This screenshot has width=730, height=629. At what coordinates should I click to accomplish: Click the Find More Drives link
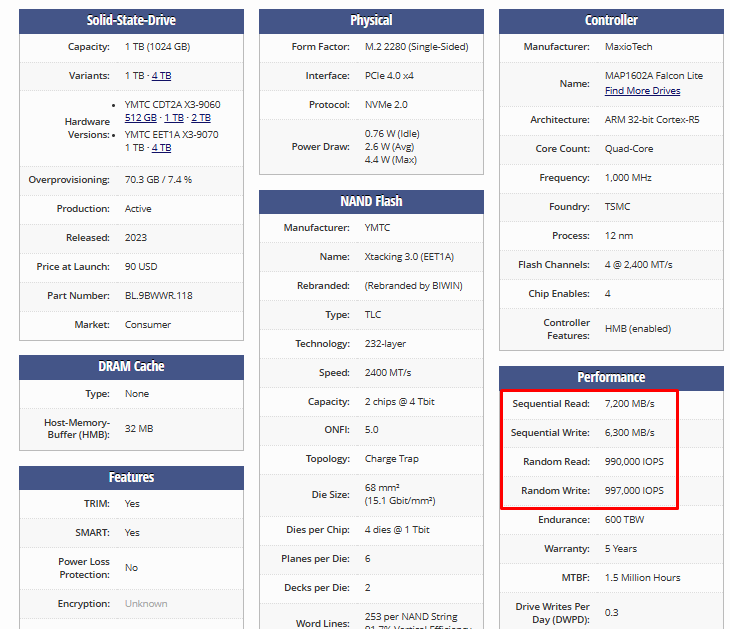pyautogui.click(x=642, y=90)
